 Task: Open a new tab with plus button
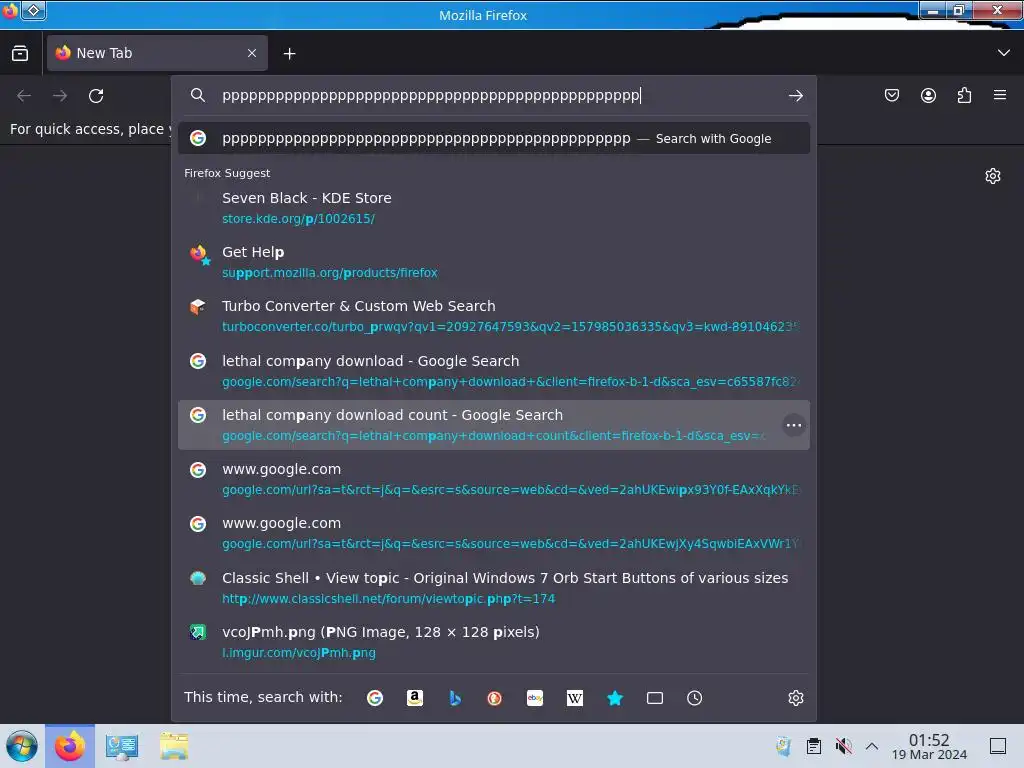click(289, 54)
